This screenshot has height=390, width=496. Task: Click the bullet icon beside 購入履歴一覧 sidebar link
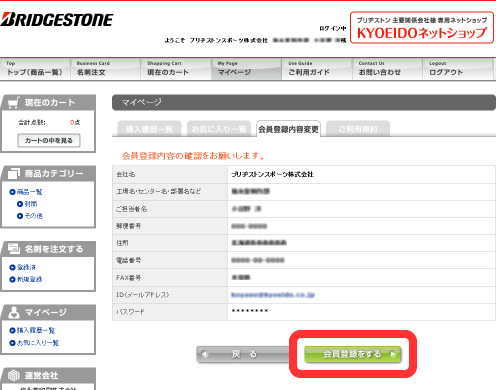point(12,330)
